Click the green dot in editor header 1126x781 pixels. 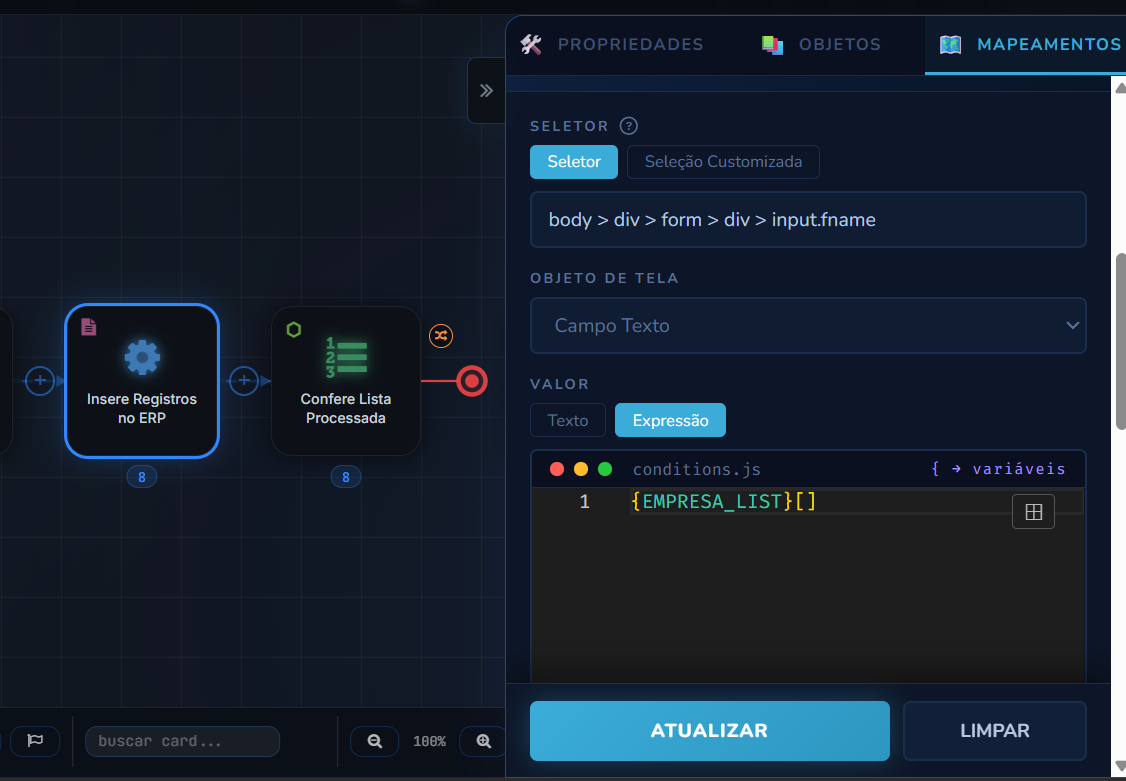pyautogui.click(x=605, y=469)
